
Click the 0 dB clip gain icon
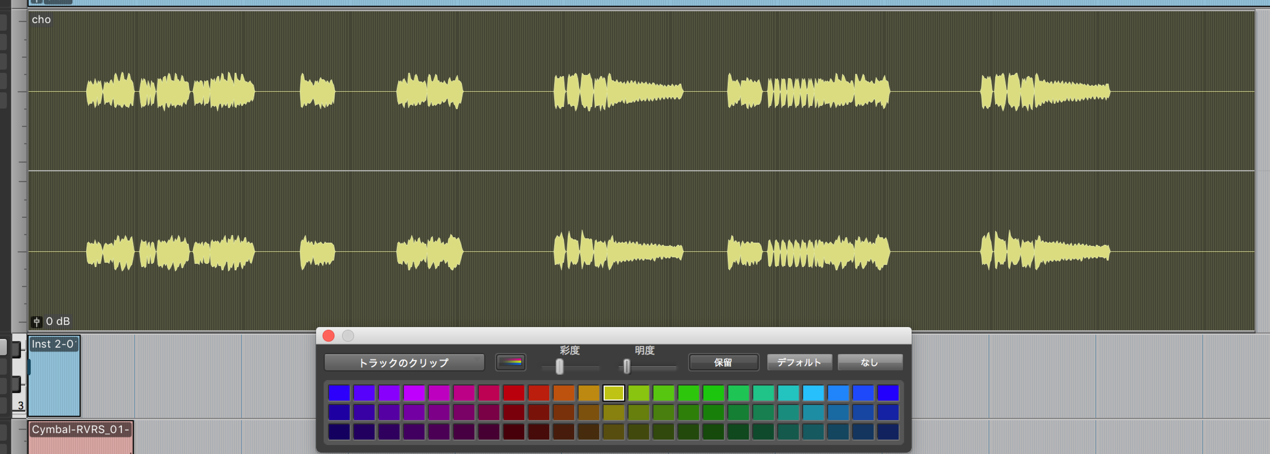[x=37, y=322]
